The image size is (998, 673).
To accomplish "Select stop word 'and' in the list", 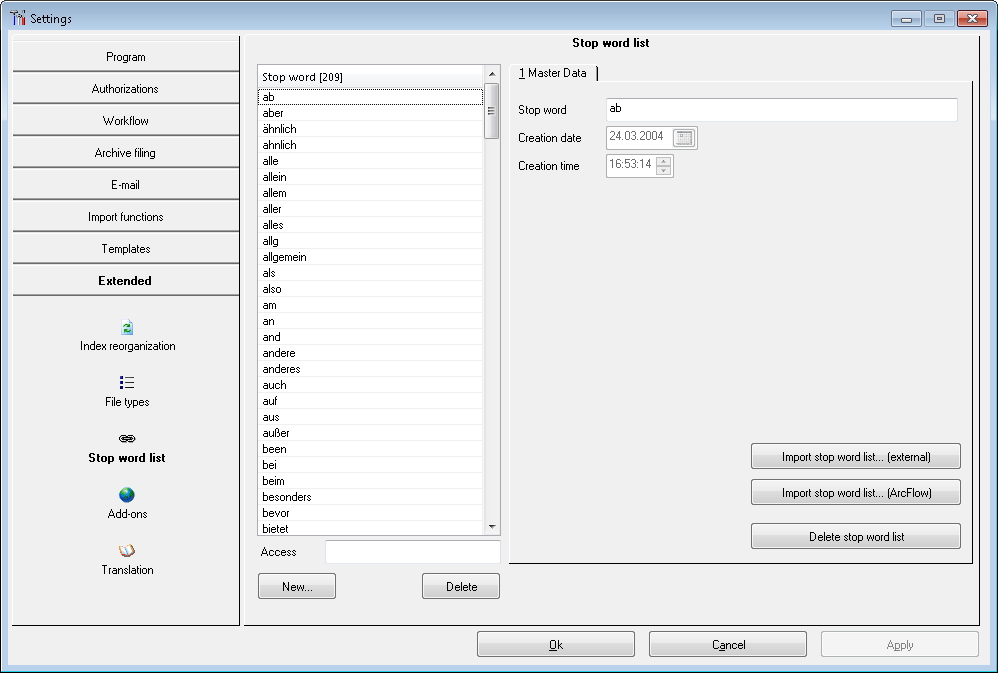I will 371,337.
